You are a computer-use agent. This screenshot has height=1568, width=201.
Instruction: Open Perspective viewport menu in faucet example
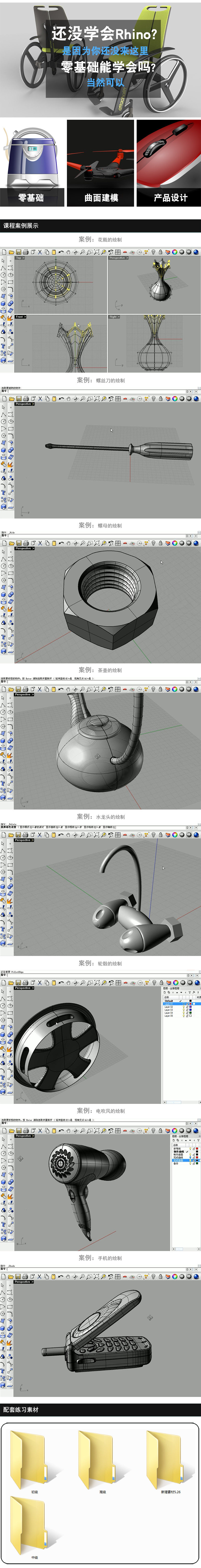[24, 840]
